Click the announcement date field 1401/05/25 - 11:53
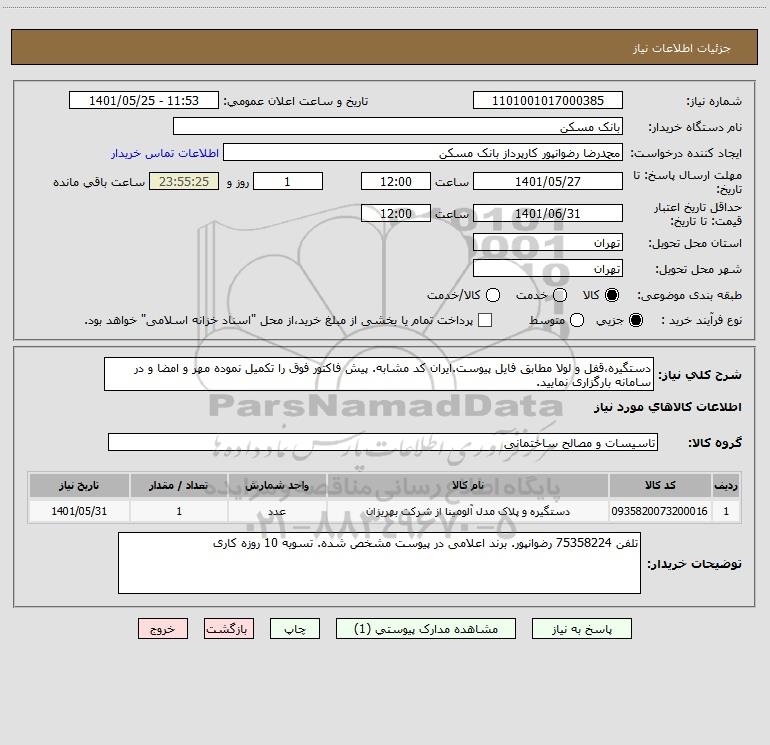 click(x=144, y=100)
